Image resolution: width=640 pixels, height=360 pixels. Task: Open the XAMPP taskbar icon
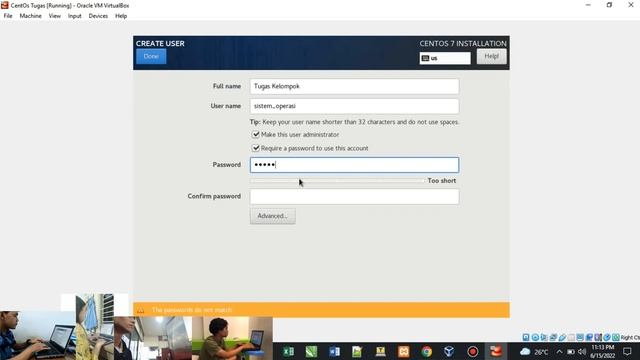tap(404, 351)
